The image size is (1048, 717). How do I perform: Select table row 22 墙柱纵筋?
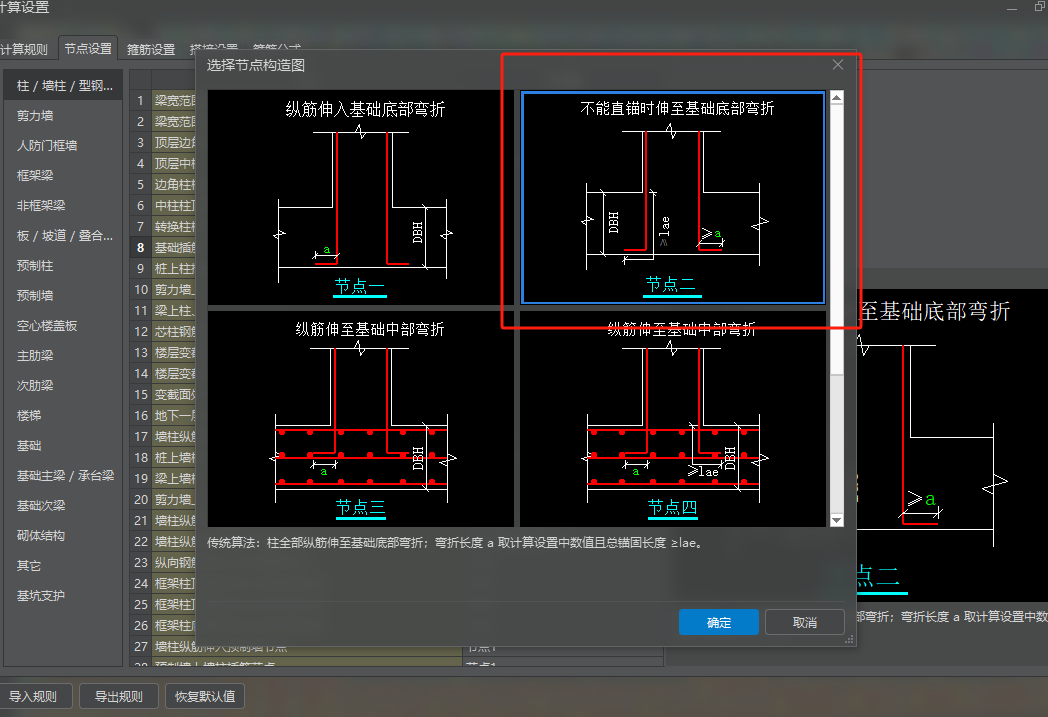click(163, 541)
